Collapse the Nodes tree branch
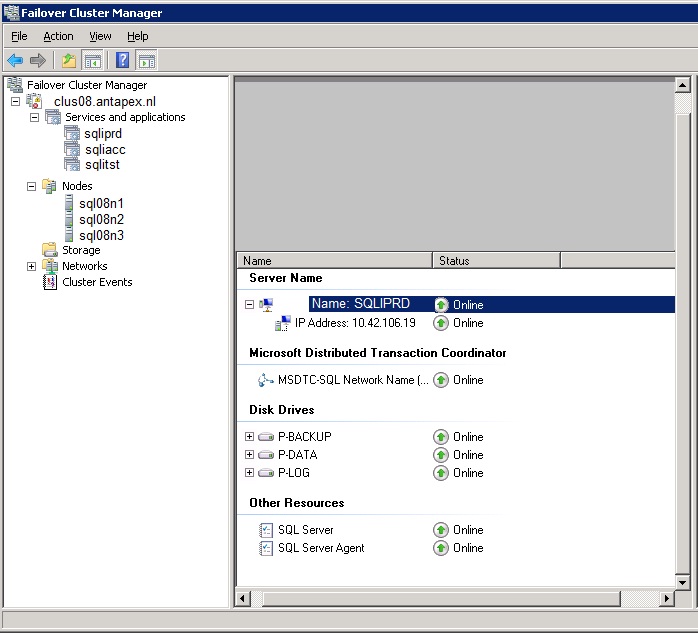 click(x=31, y=186)
